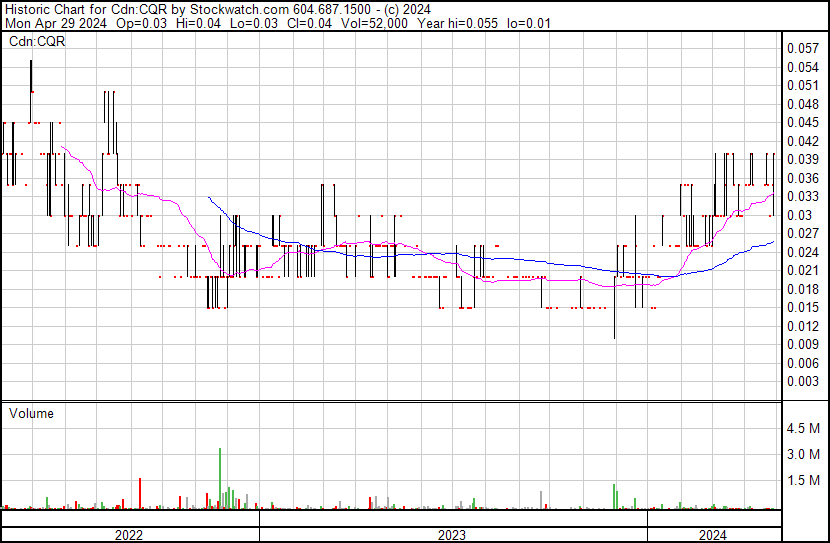Click the 0.045 price axis label
The height and width of the screenshot is (543, 830).
click(802, 122)
